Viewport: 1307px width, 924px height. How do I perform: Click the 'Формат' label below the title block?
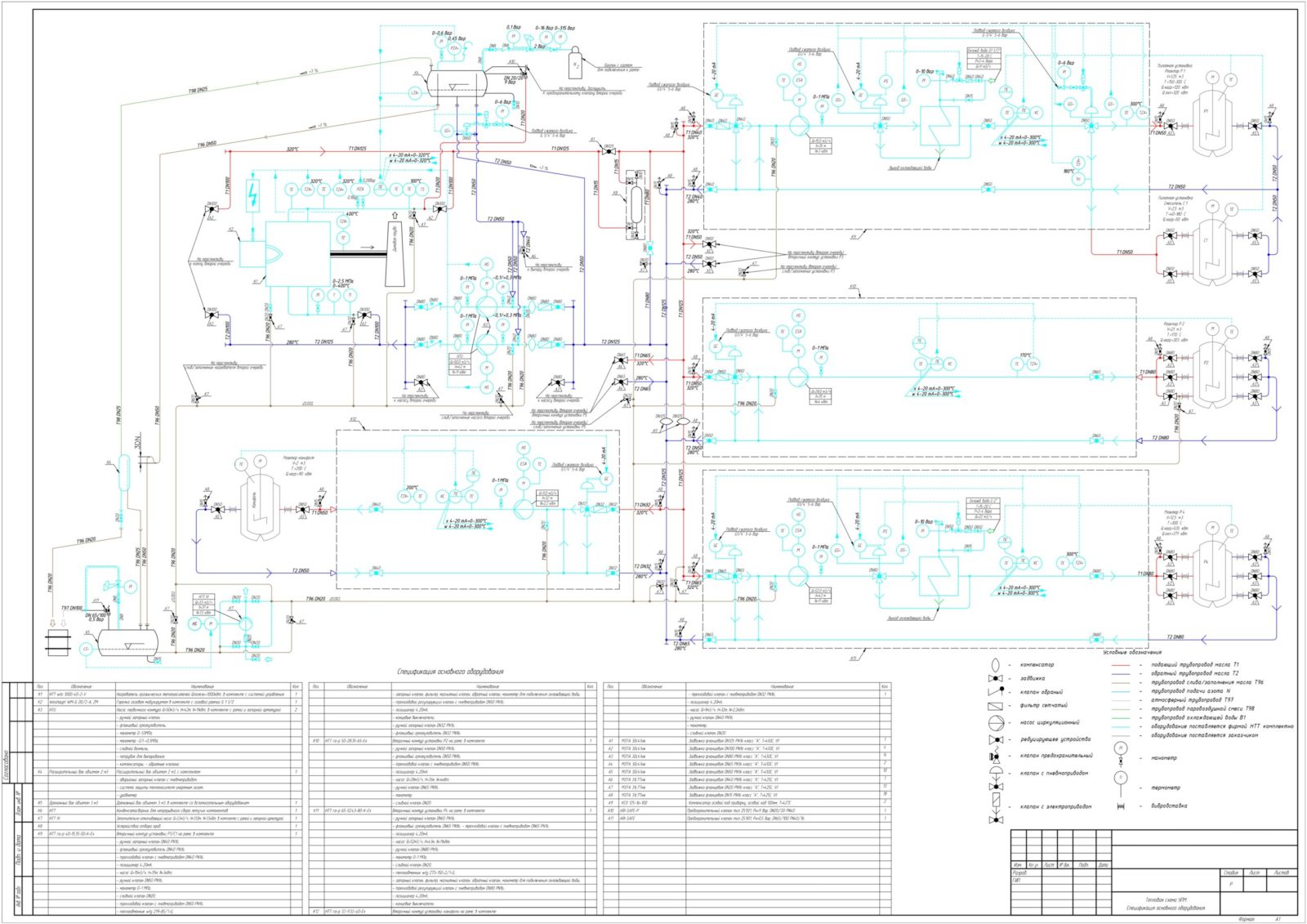coord(1247,918)
